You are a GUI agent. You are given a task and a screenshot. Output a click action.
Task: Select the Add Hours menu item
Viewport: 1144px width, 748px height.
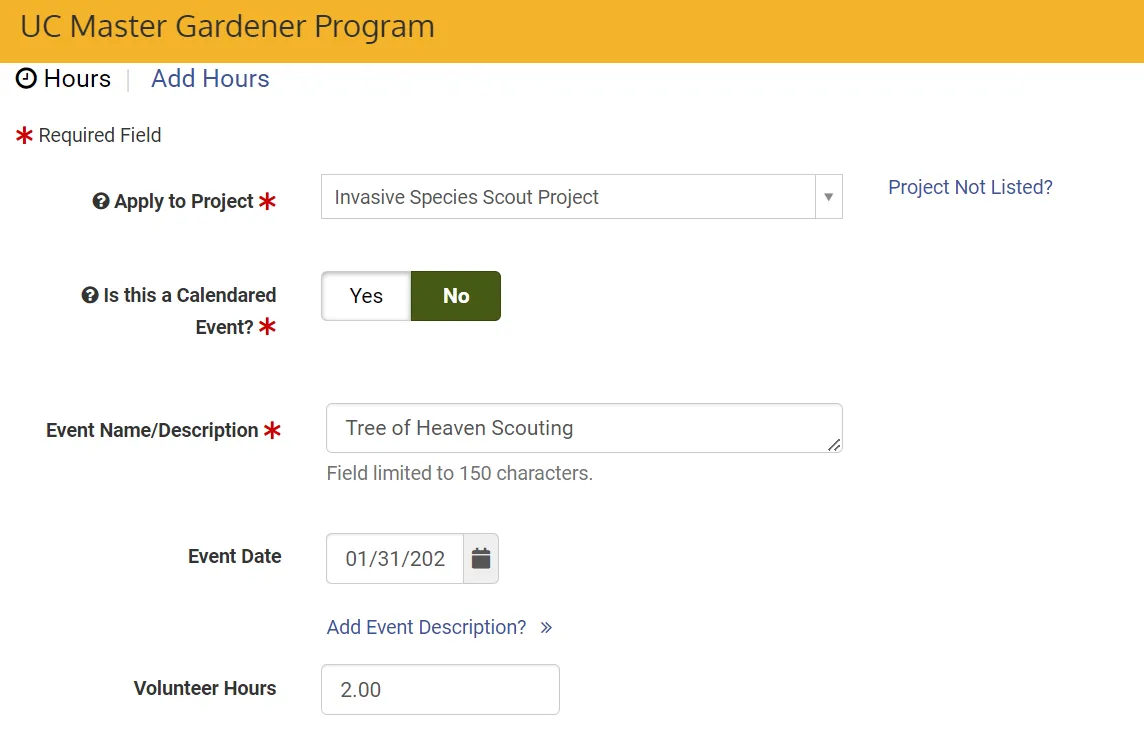pyautogui.click(x=210, y=79)
